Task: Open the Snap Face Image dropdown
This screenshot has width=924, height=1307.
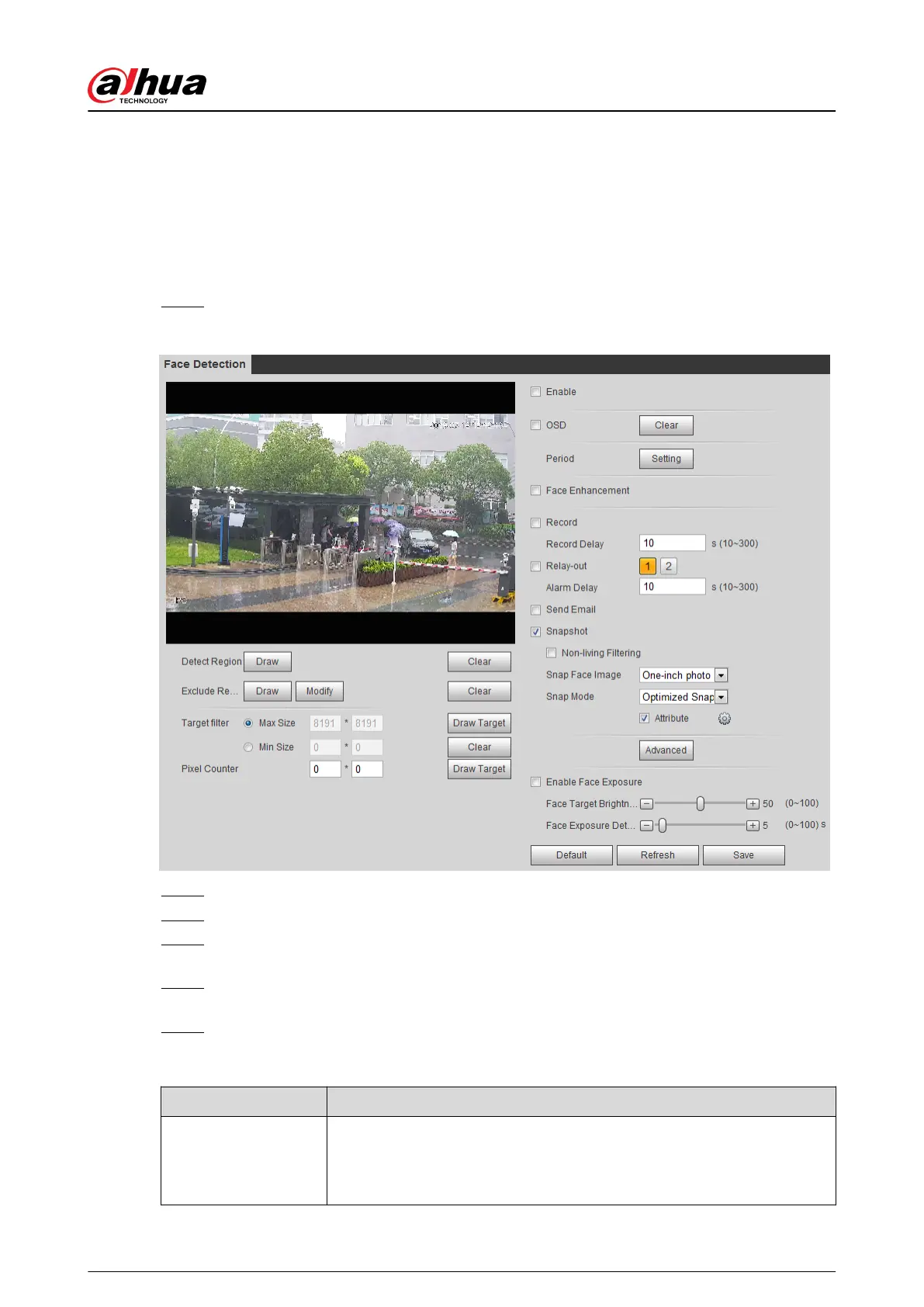Action: click(683, 675)
